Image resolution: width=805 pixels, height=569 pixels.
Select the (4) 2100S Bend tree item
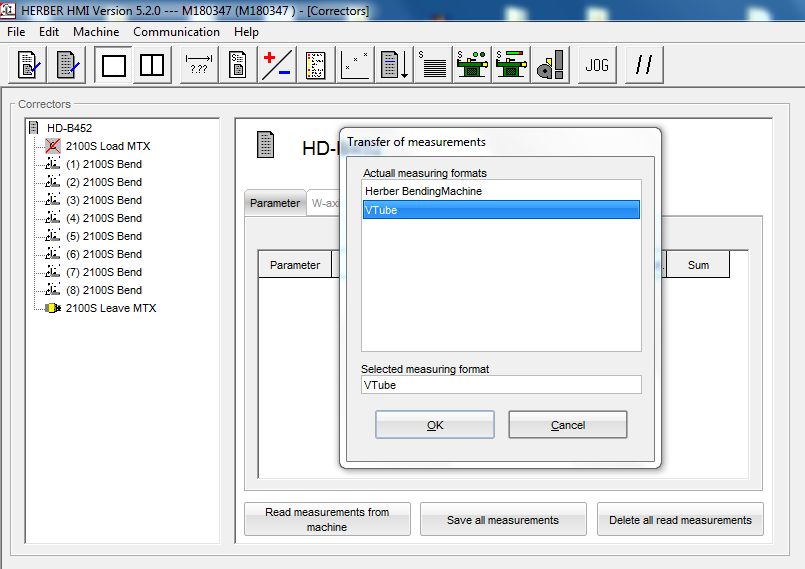tap(103, 218)
